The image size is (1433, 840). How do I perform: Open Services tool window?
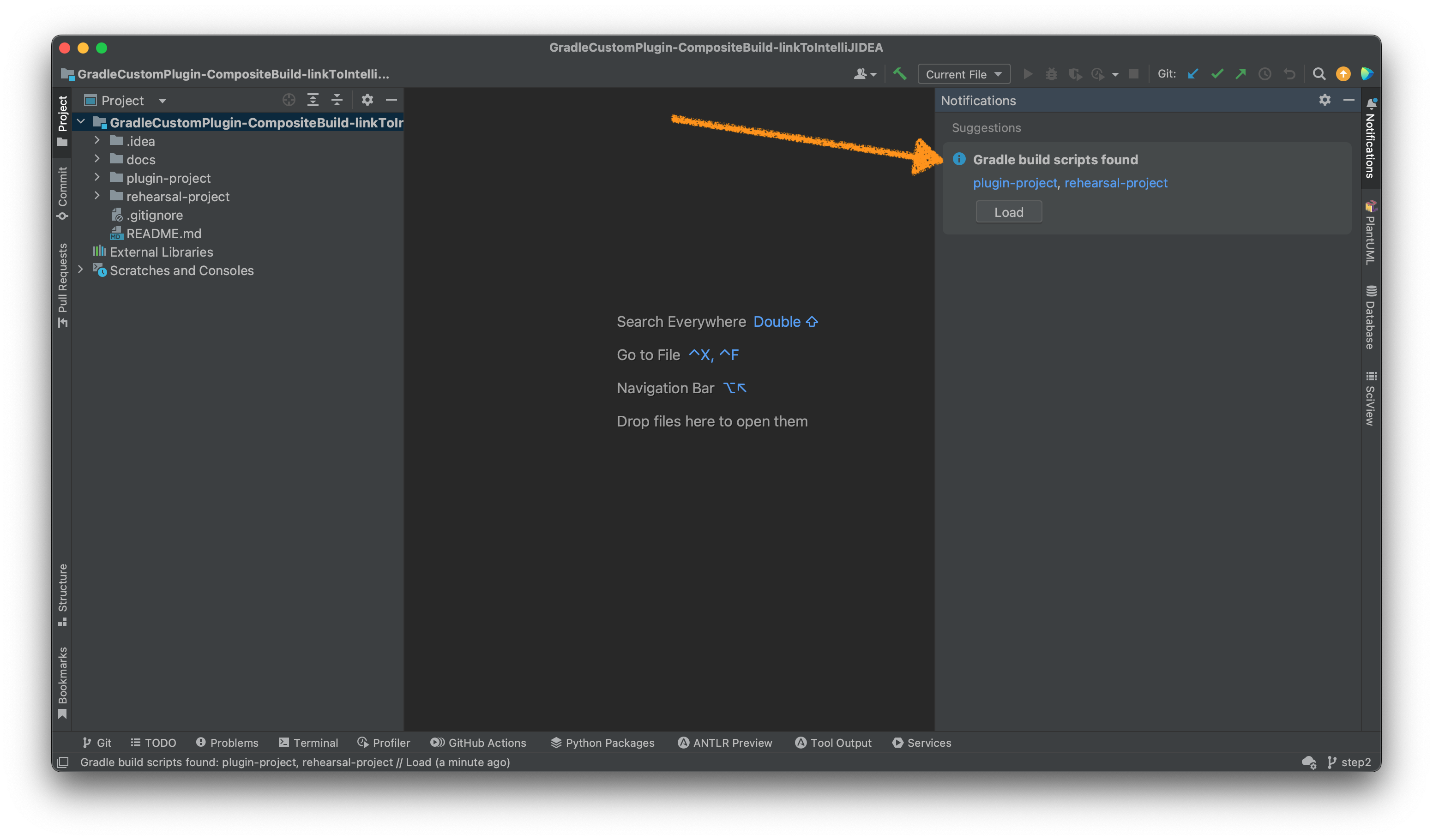coord(922,743)
